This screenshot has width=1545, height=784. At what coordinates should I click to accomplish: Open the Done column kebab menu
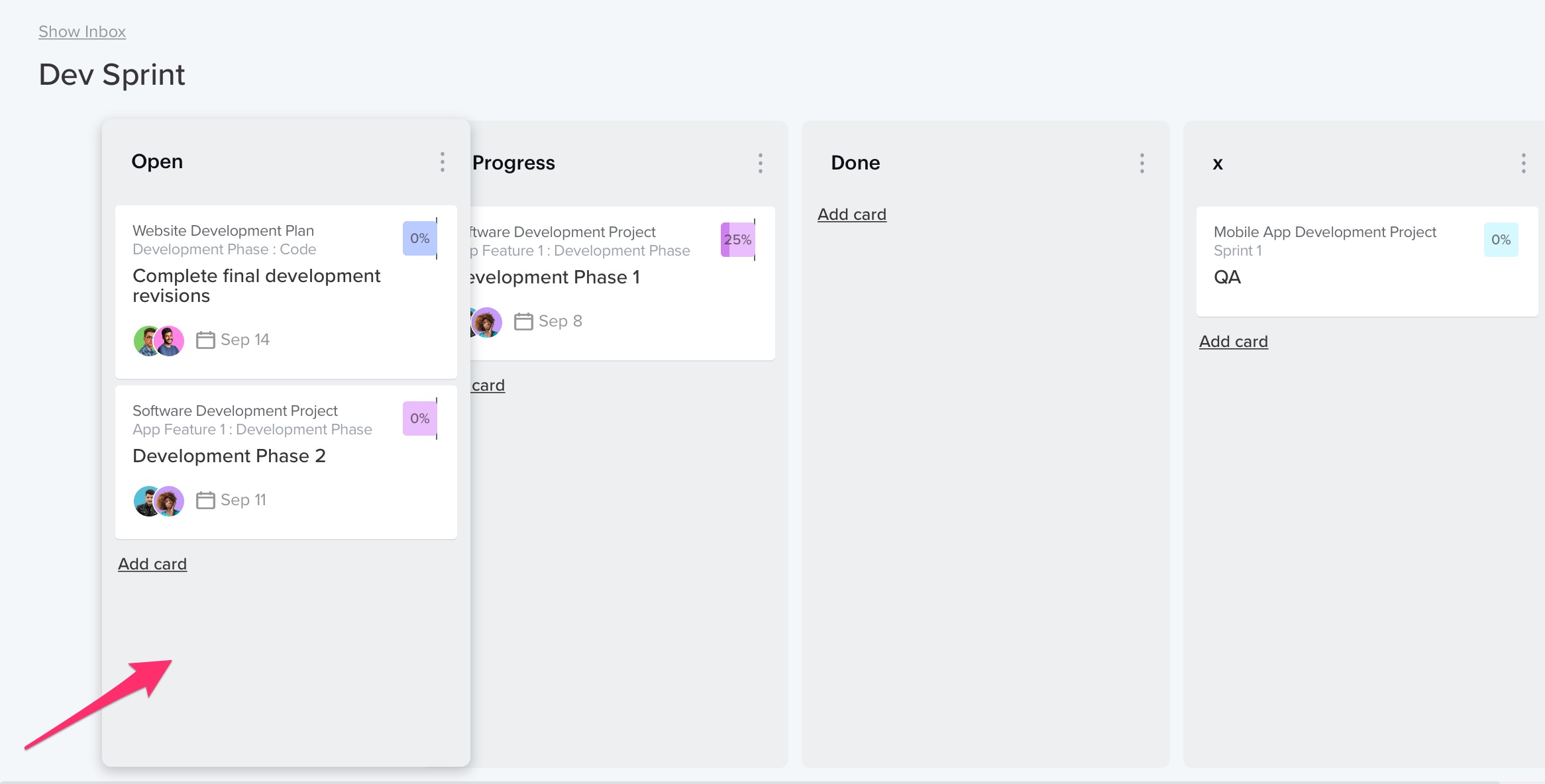click(1142, 163)
